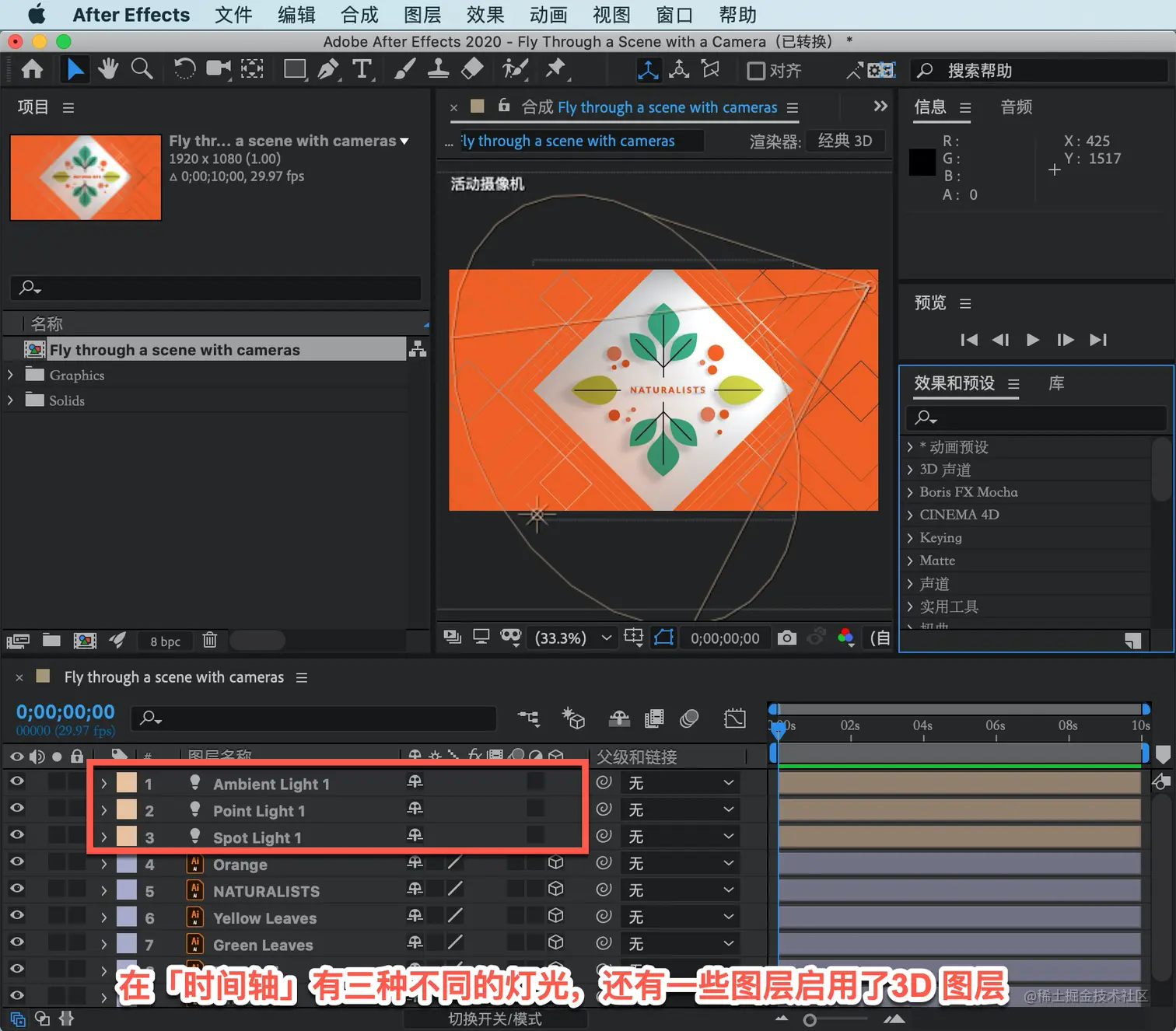The width and height of the screenshot is (1176, 1031).
Task: Enable Motion Blur for timeline layers
Action: coord(689,718)
